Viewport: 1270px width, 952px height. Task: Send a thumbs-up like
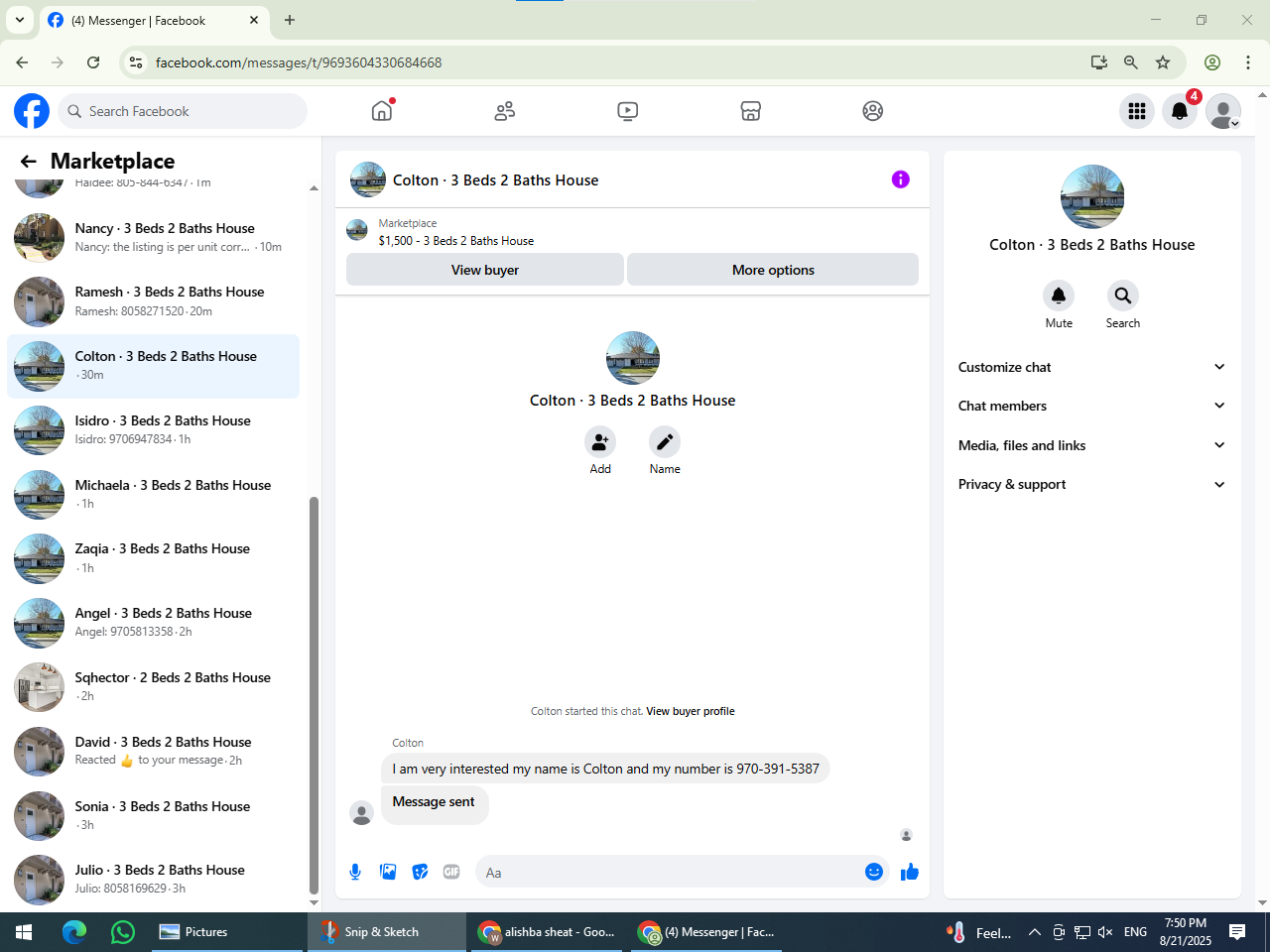point(910,872)
